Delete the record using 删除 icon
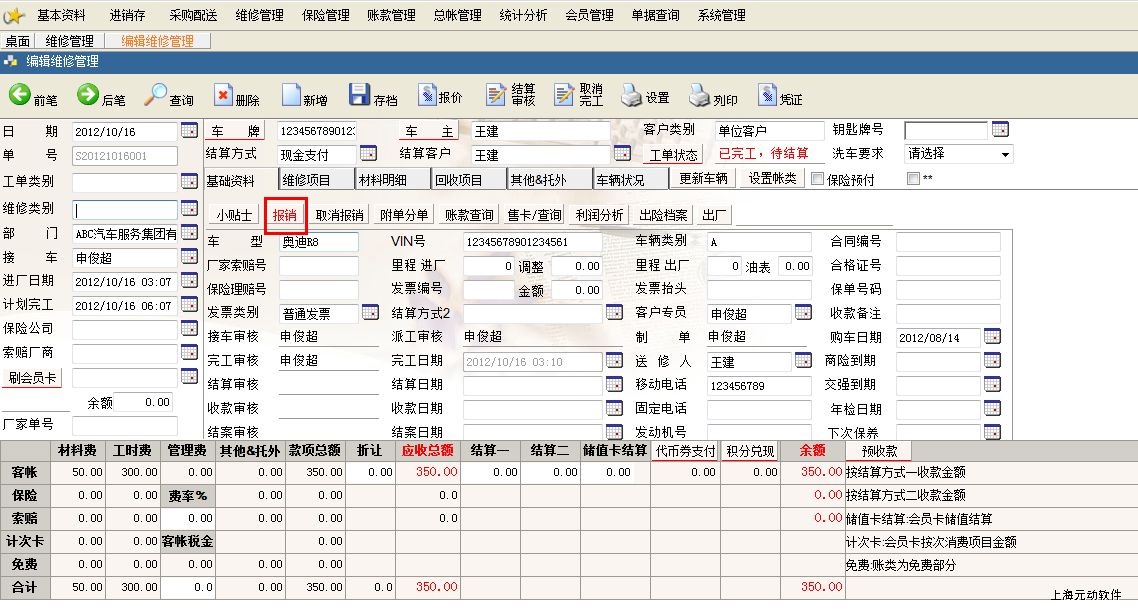Viewport: 1138px width, 610px height. (224, 96)
